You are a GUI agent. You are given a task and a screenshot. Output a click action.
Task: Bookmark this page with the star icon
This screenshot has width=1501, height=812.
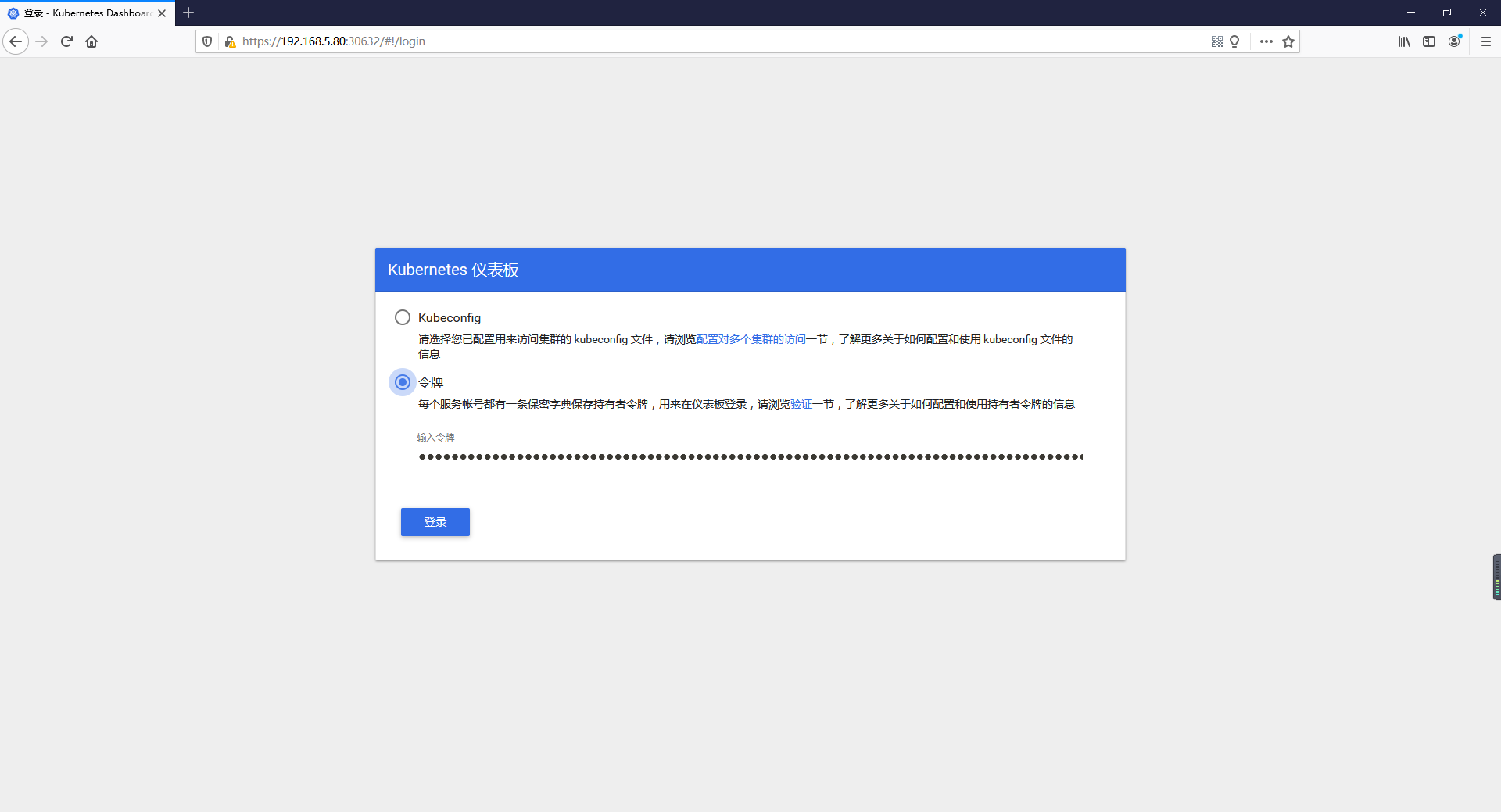1288,41
